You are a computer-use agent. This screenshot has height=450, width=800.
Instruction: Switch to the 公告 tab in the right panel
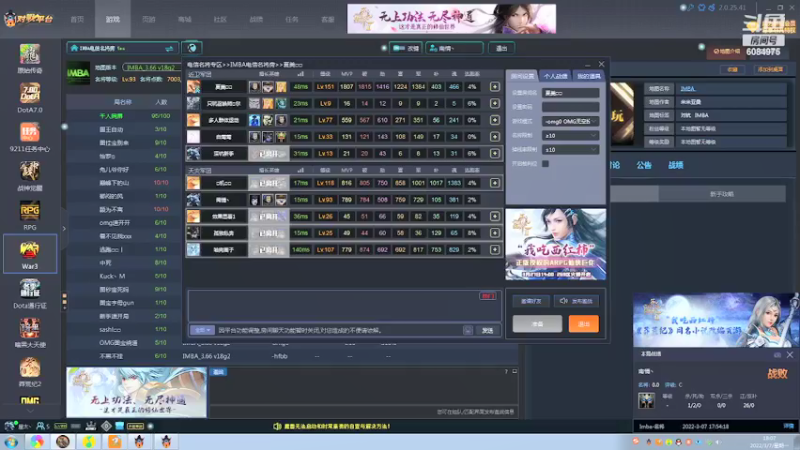[x=644, y=165]
